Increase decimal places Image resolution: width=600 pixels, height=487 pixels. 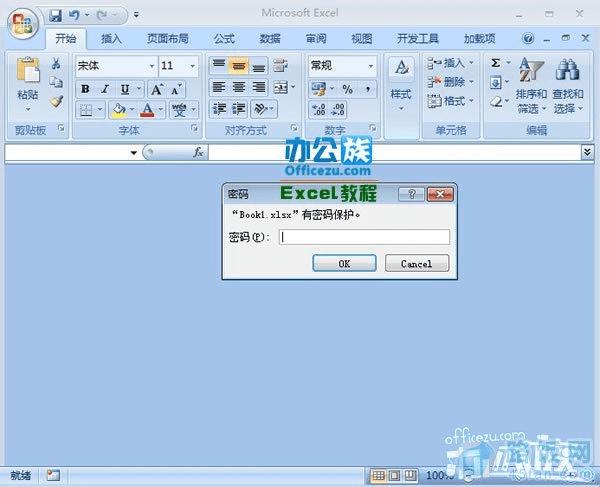click(x=319, y=110)
